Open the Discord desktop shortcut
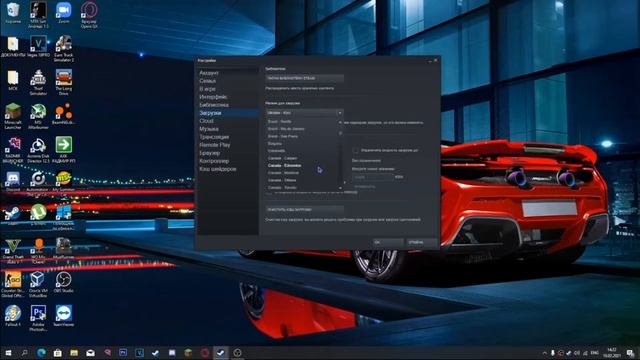The width and height of the screenshot is (640, 360). (13, 181)
